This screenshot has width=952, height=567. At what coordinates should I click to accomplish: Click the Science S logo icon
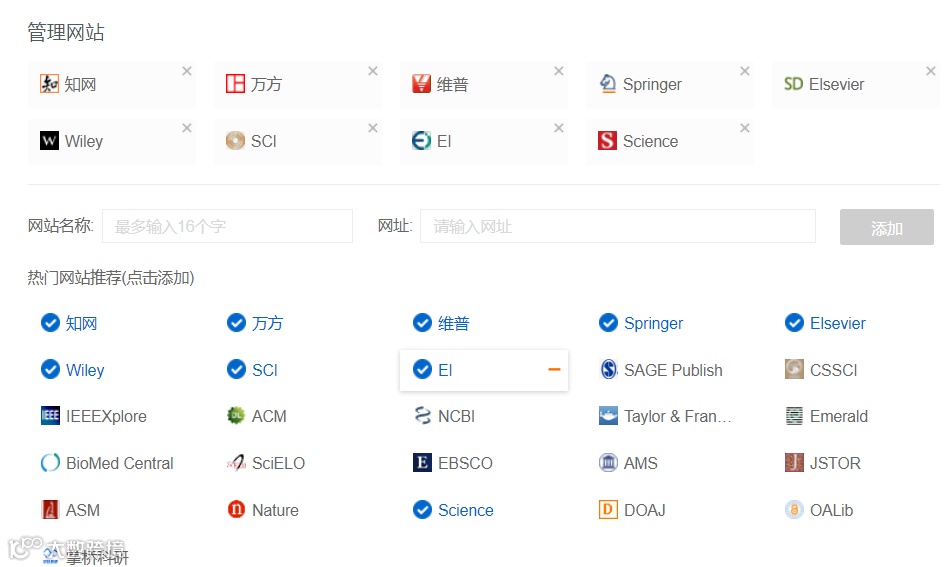tap(607, 141)
